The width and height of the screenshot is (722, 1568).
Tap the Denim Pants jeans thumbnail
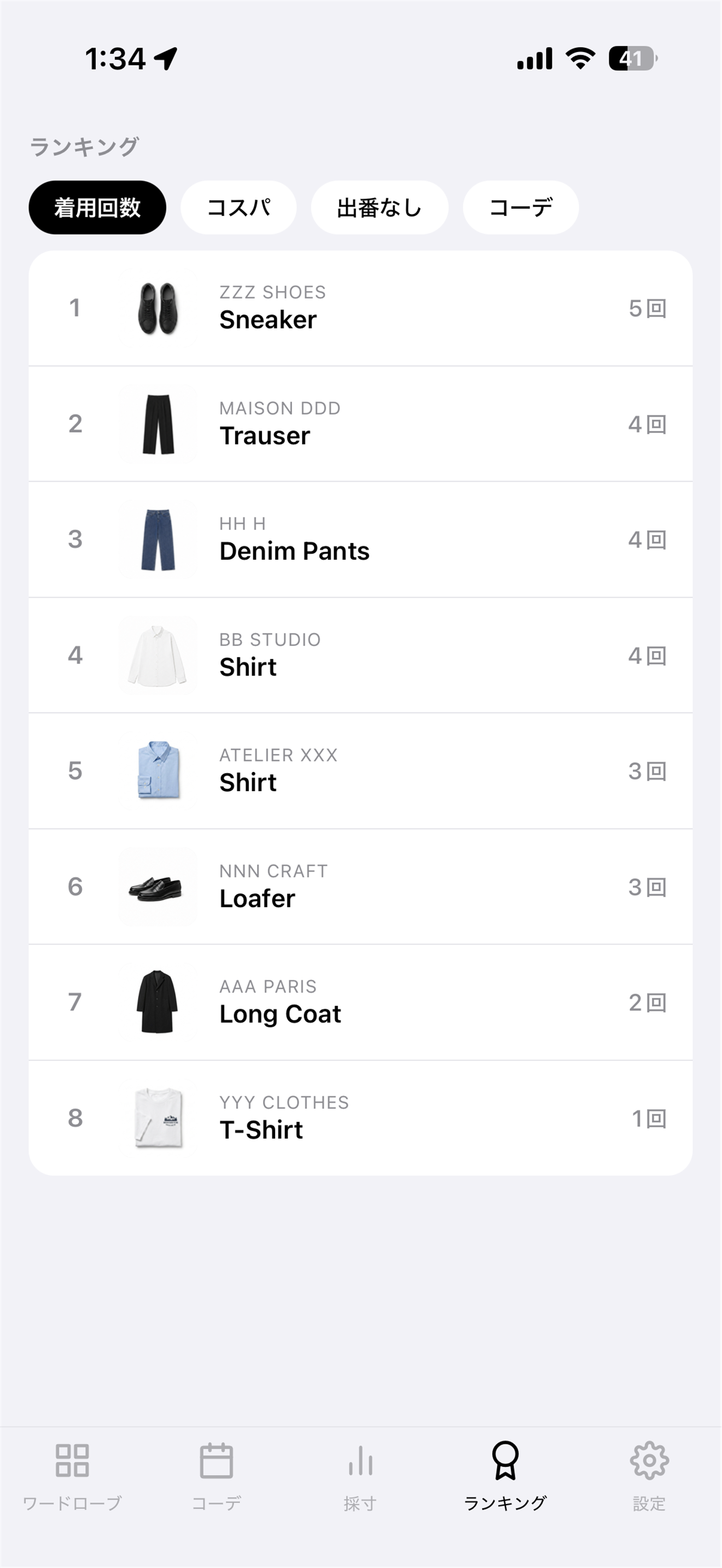pos(158,539)
